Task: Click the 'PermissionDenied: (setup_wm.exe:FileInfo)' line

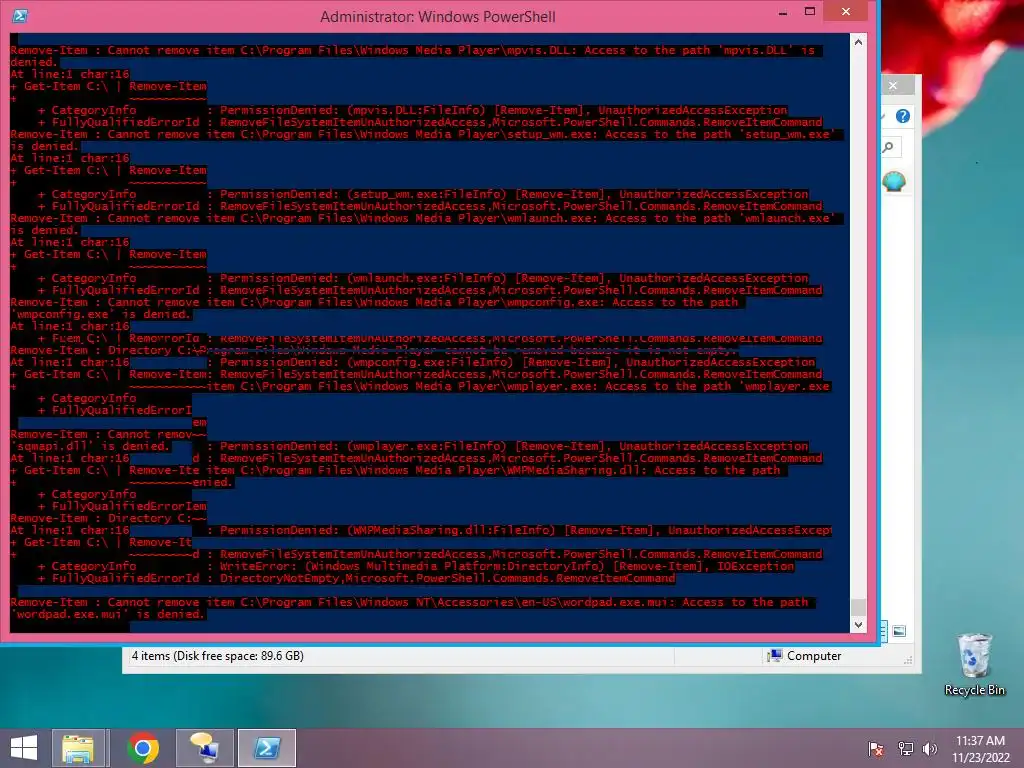Action: (x=514, y=195)
